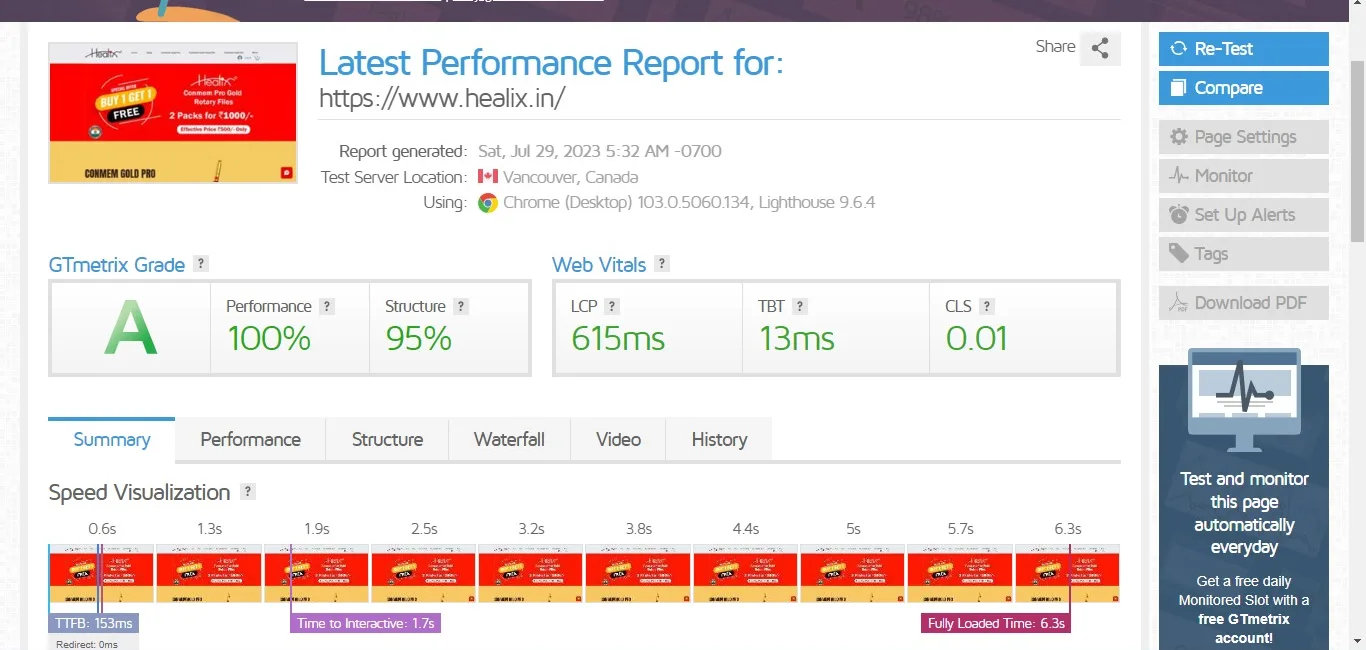
Task: Click the 5.7s filmstrip frame
Action: pyautogui.click(x=960, y=573)
